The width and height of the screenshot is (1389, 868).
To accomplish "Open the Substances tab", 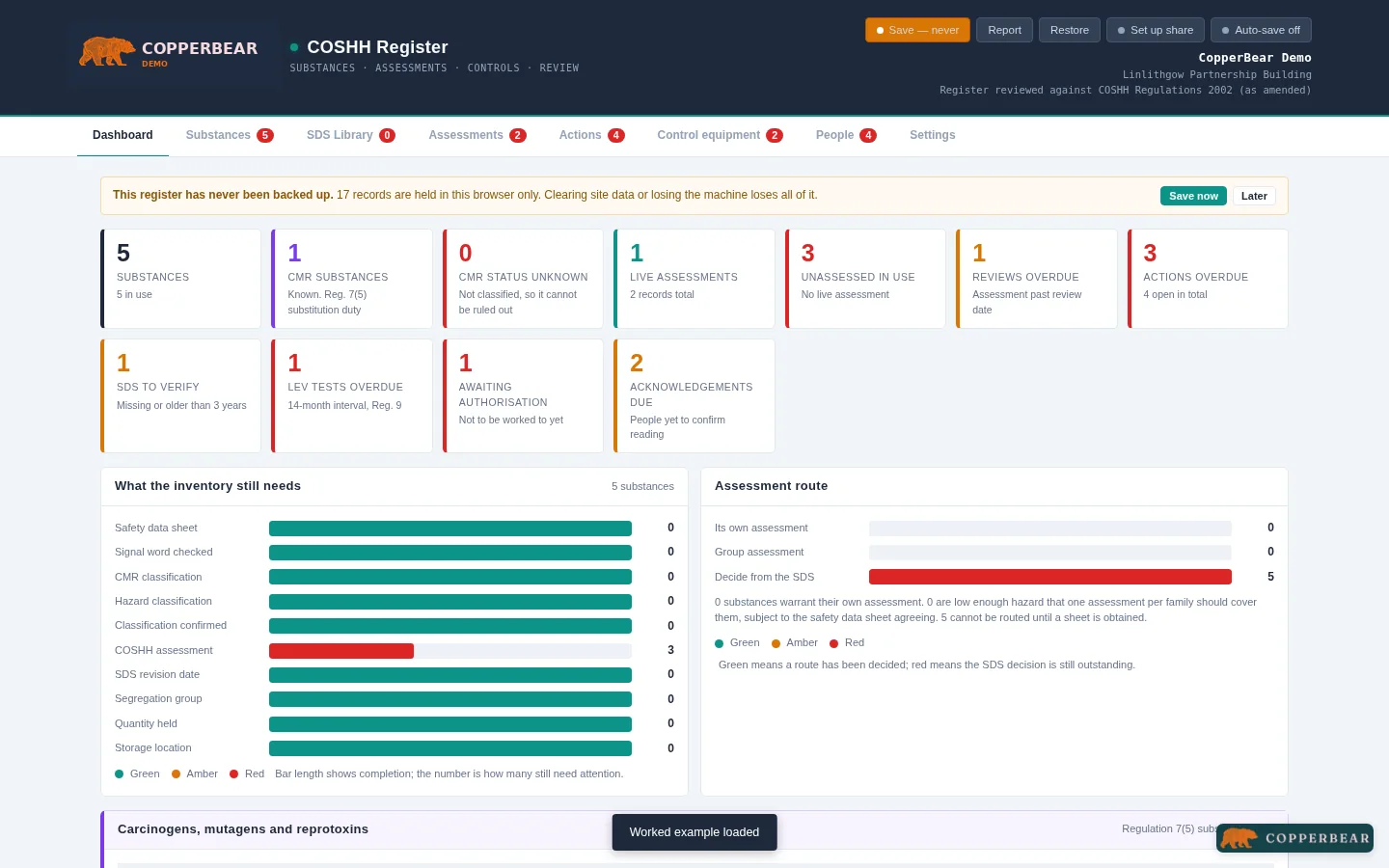I will (x=230, y=135).
